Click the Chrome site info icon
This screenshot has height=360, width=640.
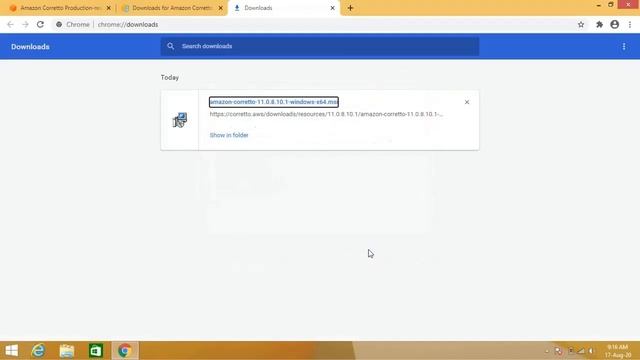coord(59,24)
